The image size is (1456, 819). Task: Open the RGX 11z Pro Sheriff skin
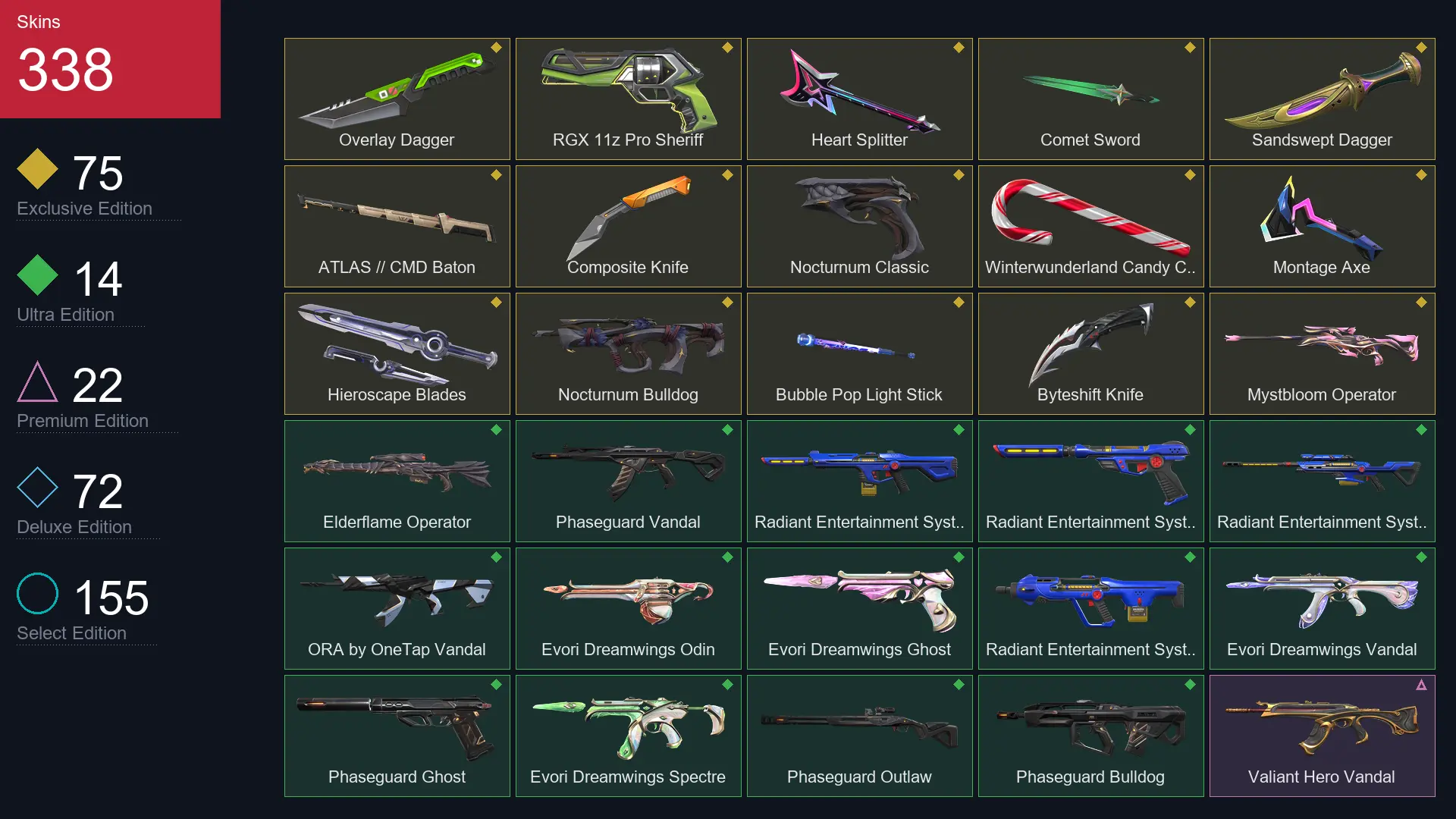pos(628,99)
